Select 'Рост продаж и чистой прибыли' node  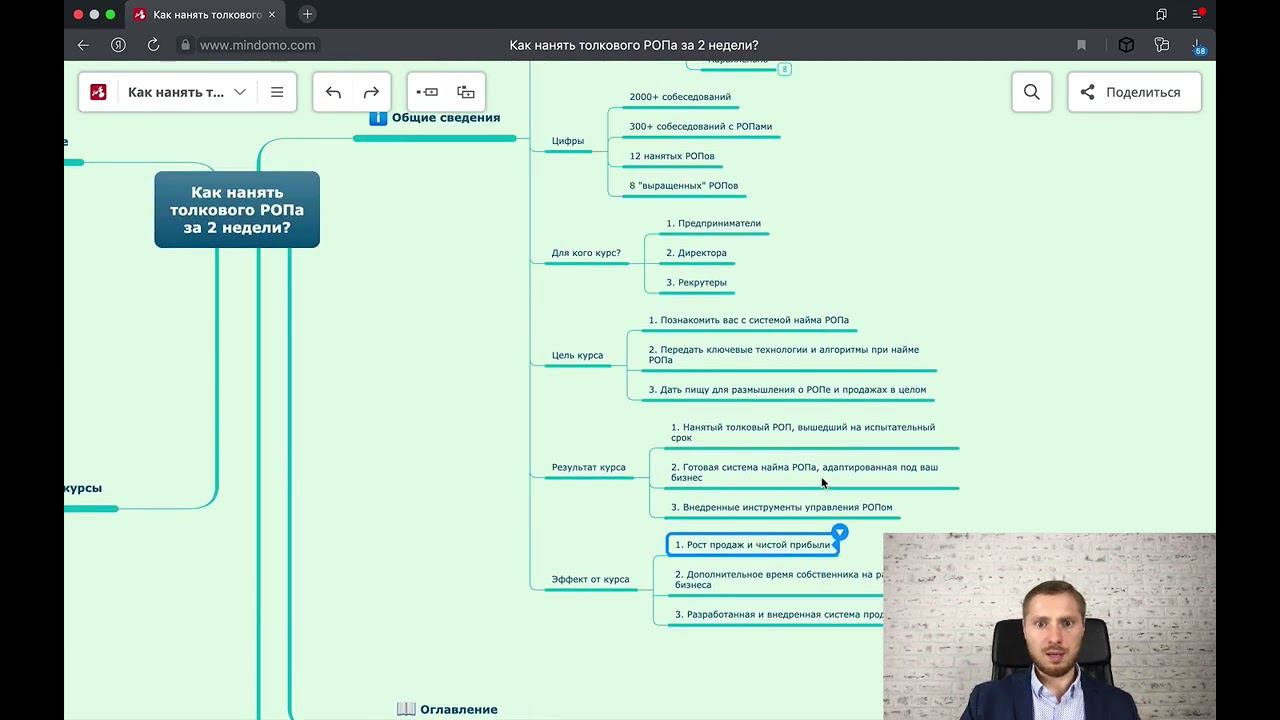click(752, 545)
